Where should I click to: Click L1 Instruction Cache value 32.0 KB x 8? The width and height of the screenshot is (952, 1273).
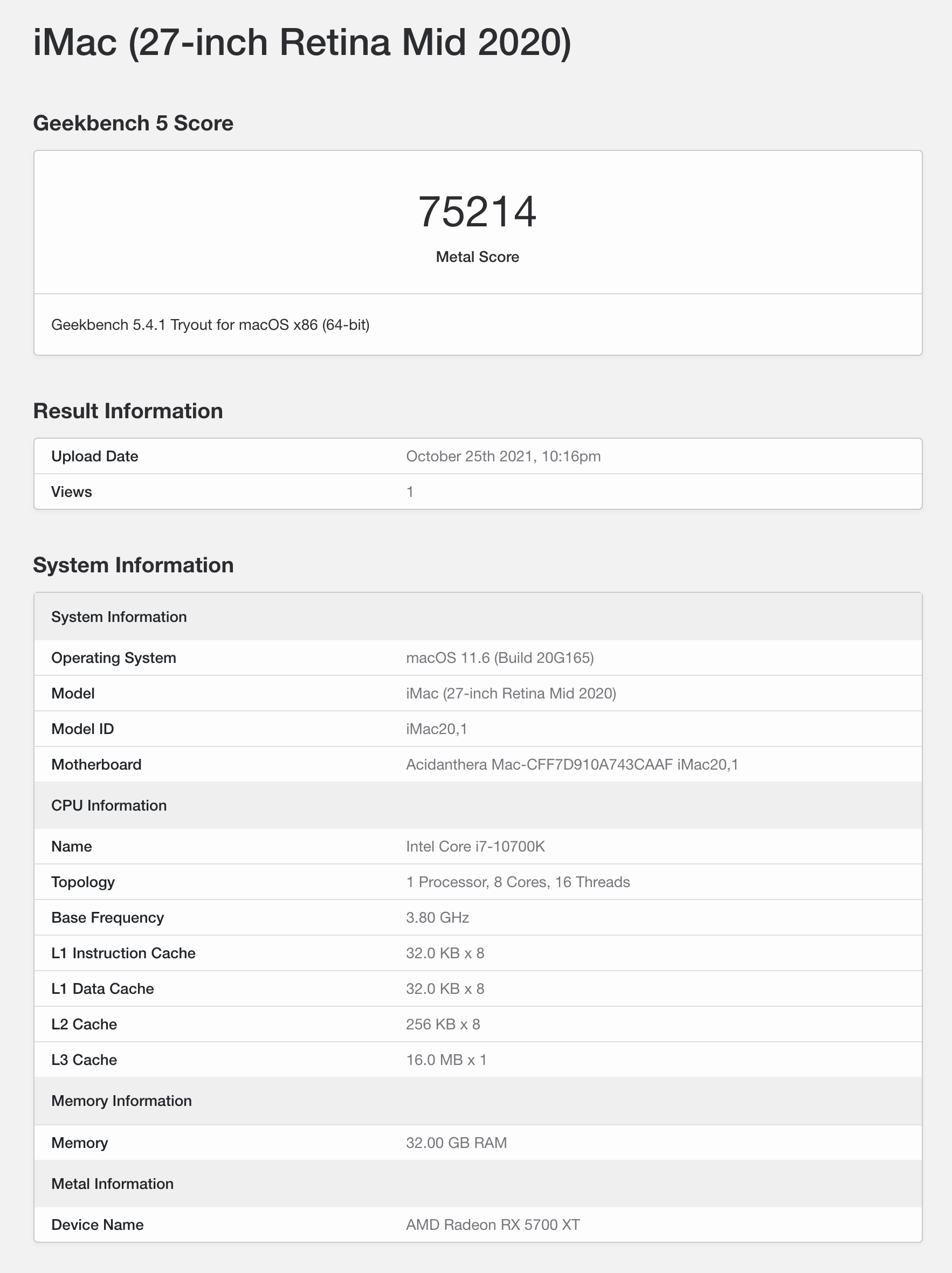coord(445,953)
